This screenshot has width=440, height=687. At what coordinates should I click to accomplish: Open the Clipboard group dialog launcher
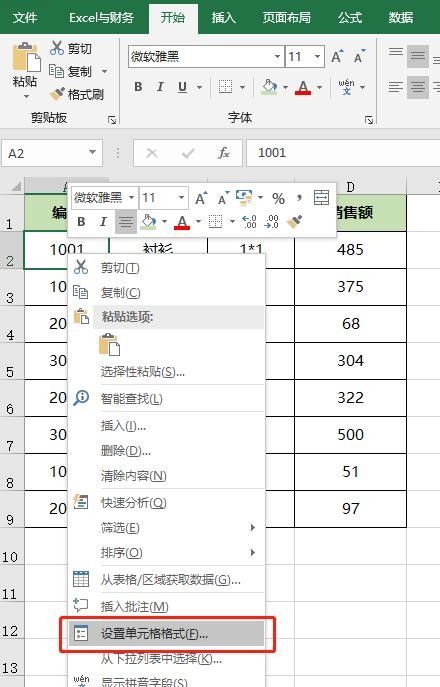click(x=112, y=120)
